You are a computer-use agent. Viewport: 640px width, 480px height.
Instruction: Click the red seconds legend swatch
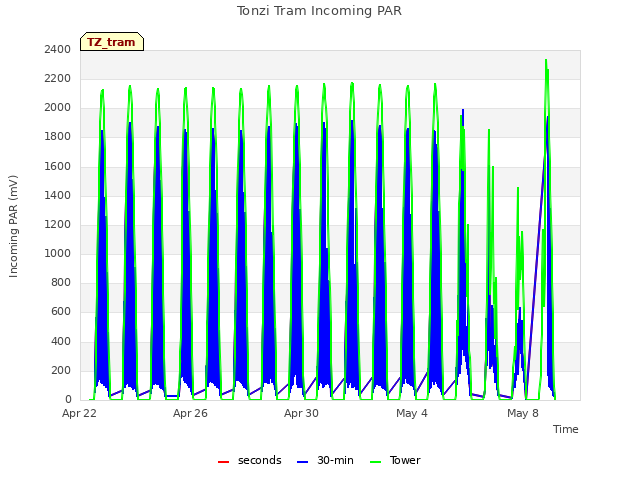click(x=223, y=462)
